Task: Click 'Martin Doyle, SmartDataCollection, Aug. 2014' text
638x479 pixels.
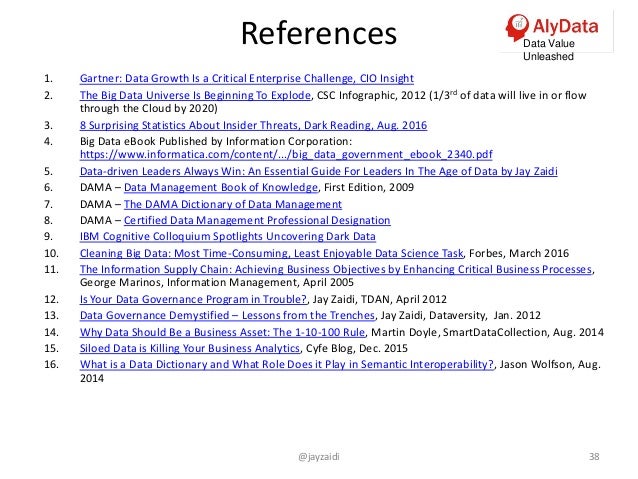Action: point(487,332)
